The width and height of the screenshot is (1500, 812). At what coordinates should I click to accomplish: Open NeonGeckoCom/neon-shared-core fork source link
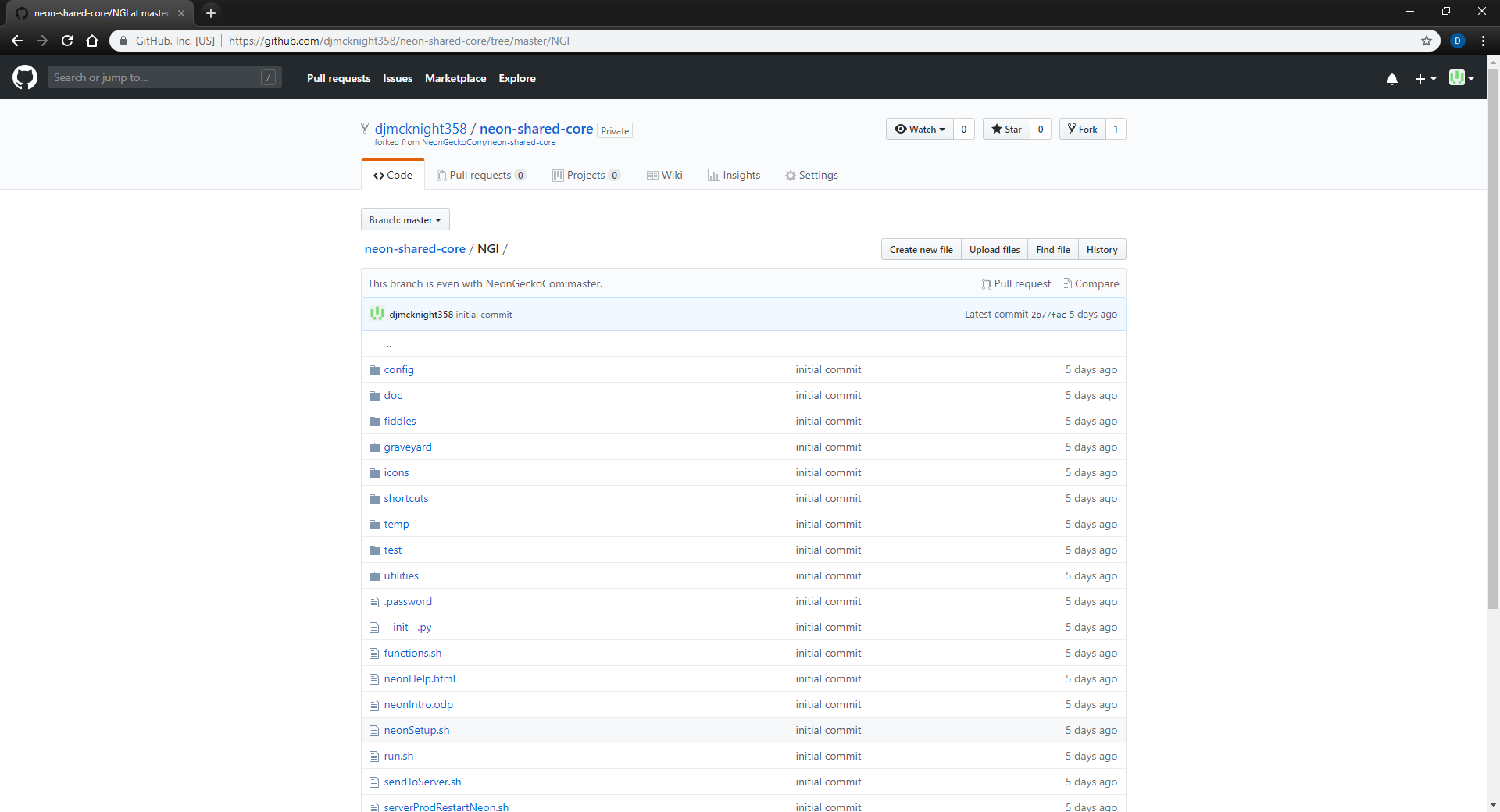(488, 142)
